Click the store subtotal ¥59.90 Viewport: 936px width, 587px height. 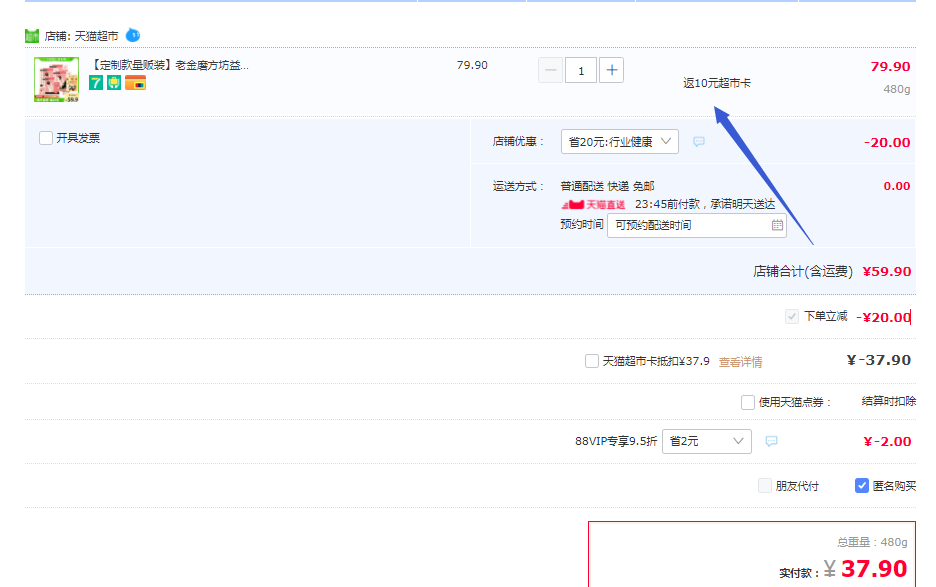tap(887, 272)
